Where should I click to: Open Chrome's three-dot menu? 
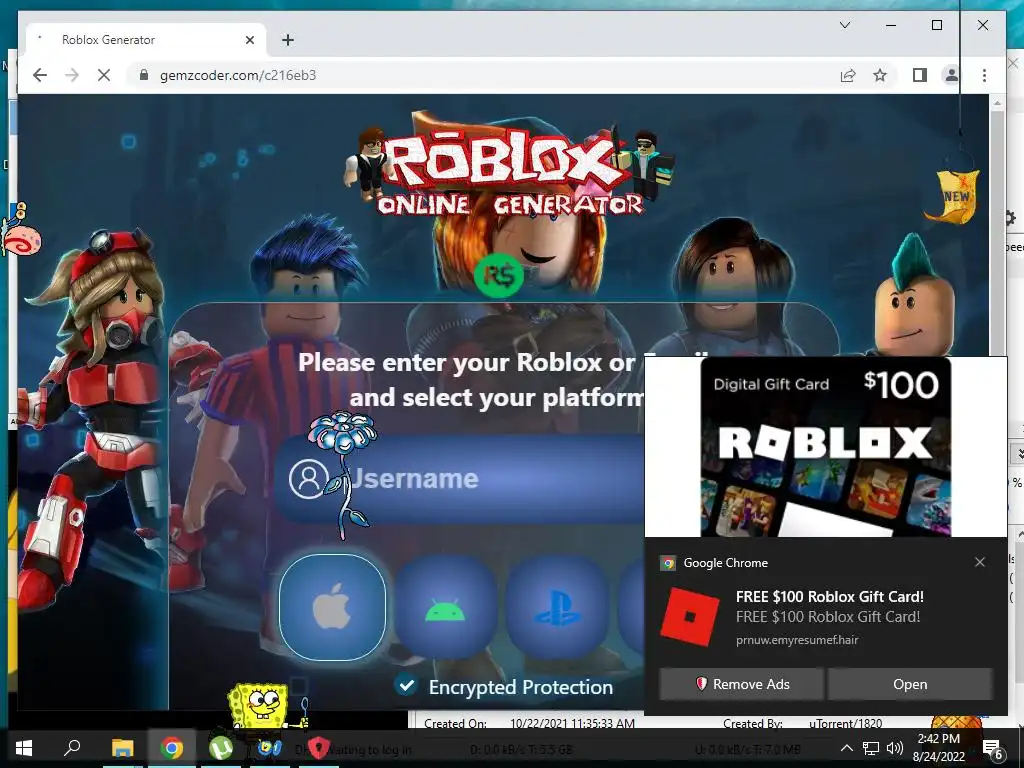point(984,75)
